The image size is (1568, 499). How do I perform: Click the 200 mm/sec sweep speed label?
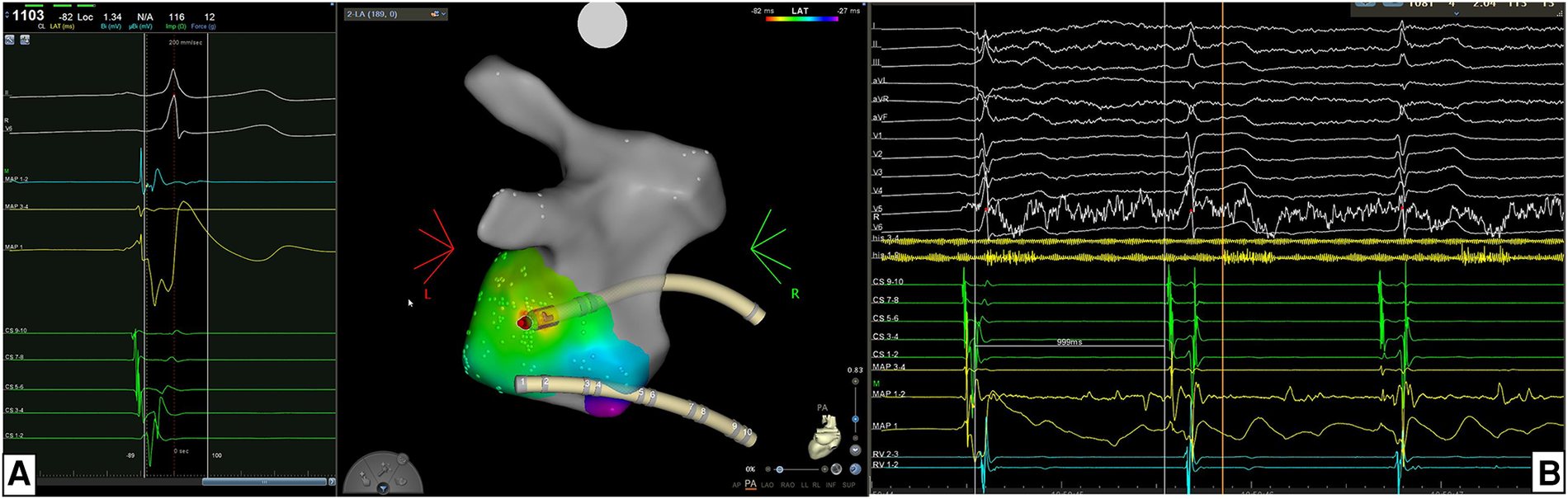pyautogui.click(x=185, y=41)
